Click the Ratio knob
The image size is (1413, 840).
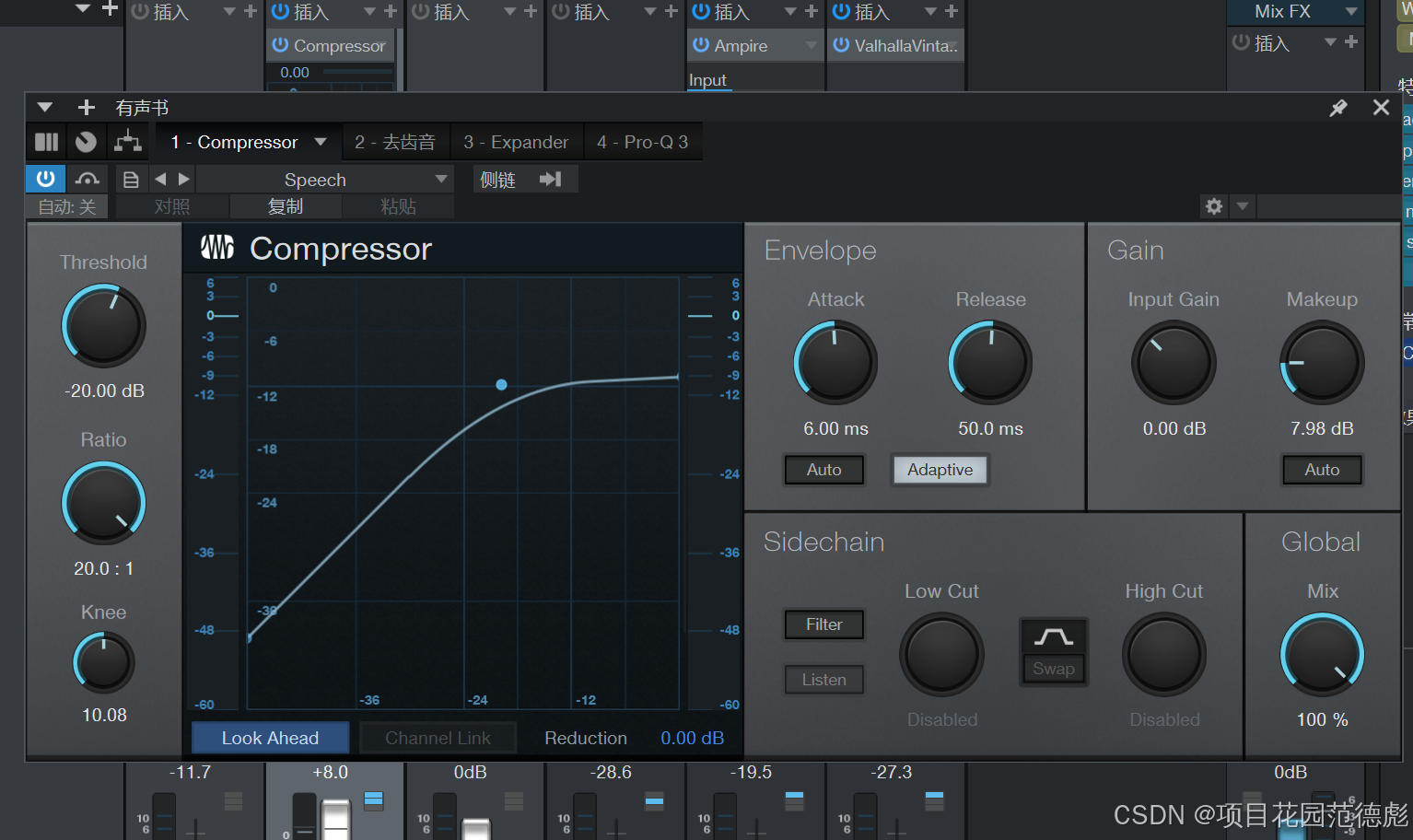104,503
